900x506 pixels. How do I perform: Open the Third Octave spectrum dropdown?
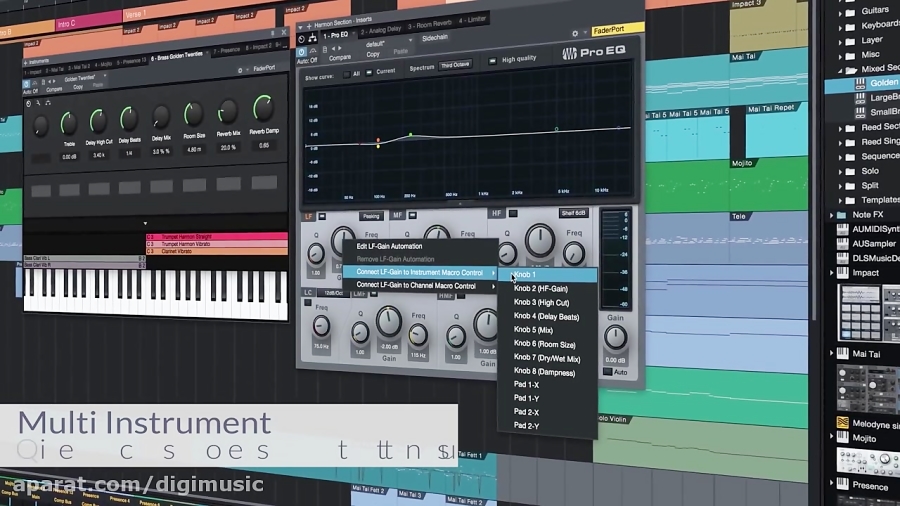pos(455,65)
